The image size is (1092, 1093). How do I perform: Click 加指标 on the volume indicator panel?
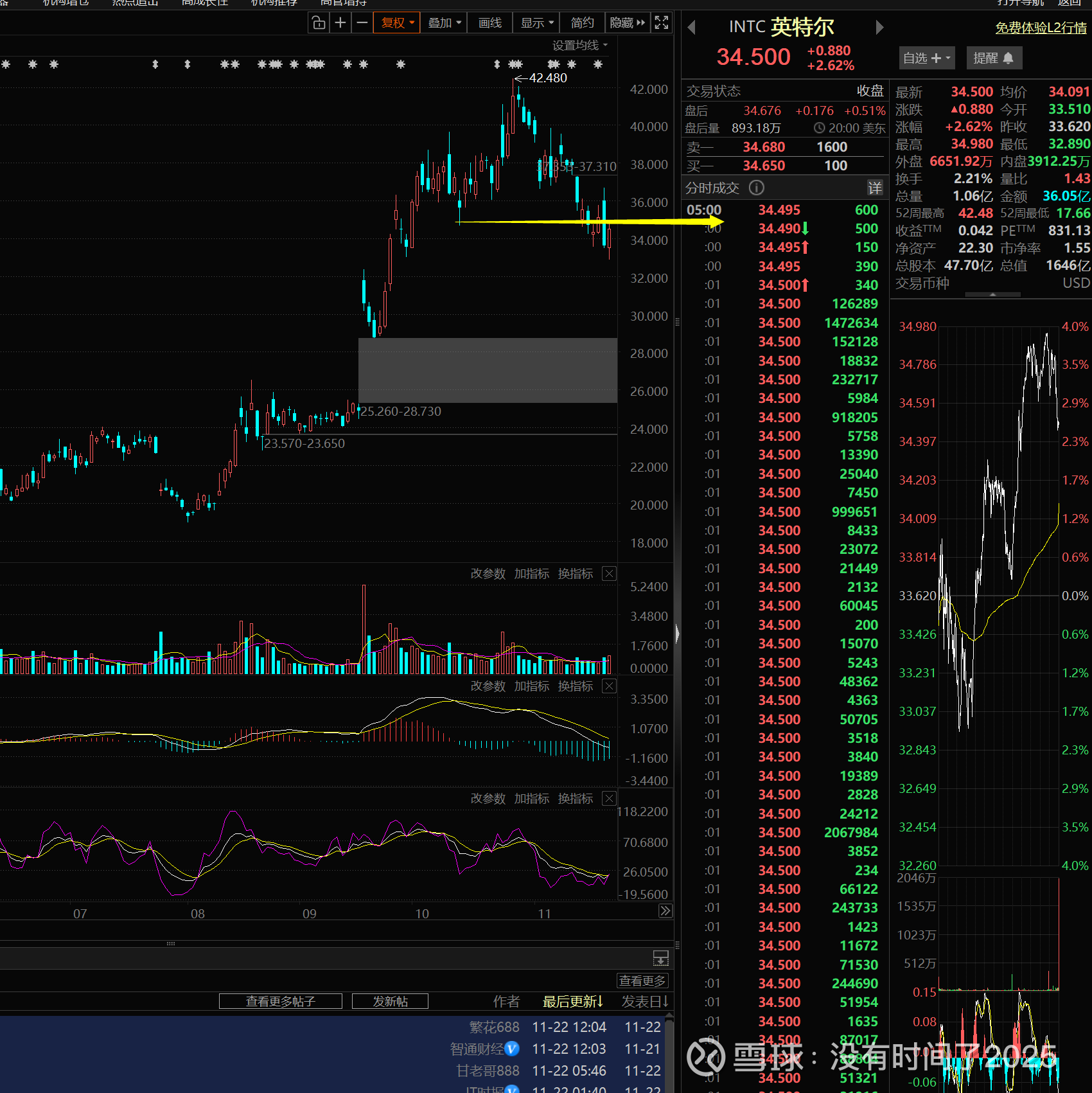[x=532, y=574]
